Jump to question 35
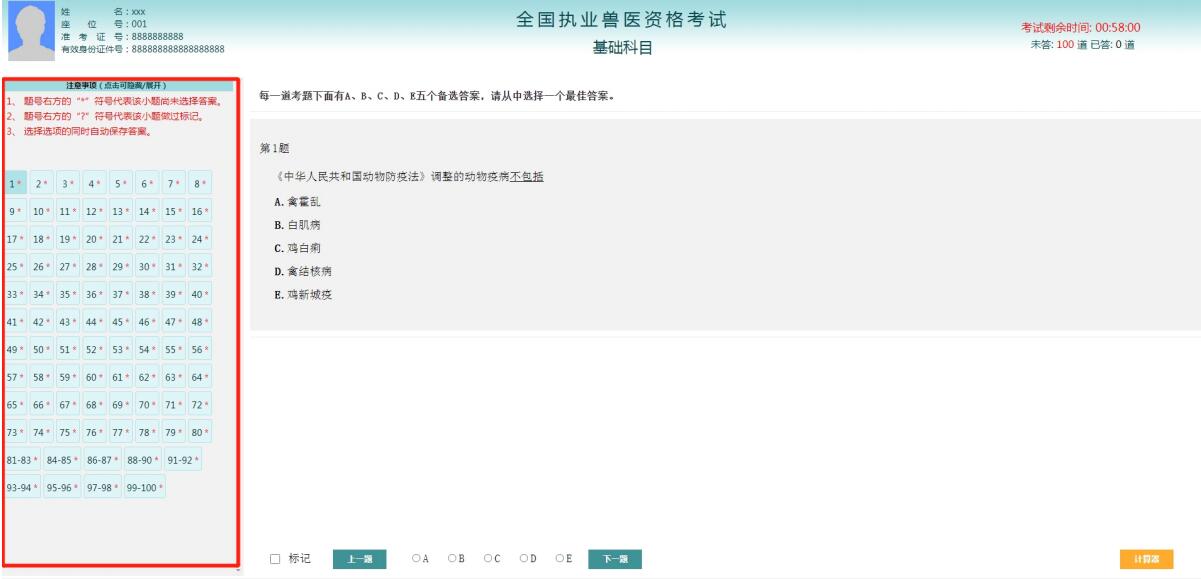The image size is (1201, 579). [x=68, y=294]
